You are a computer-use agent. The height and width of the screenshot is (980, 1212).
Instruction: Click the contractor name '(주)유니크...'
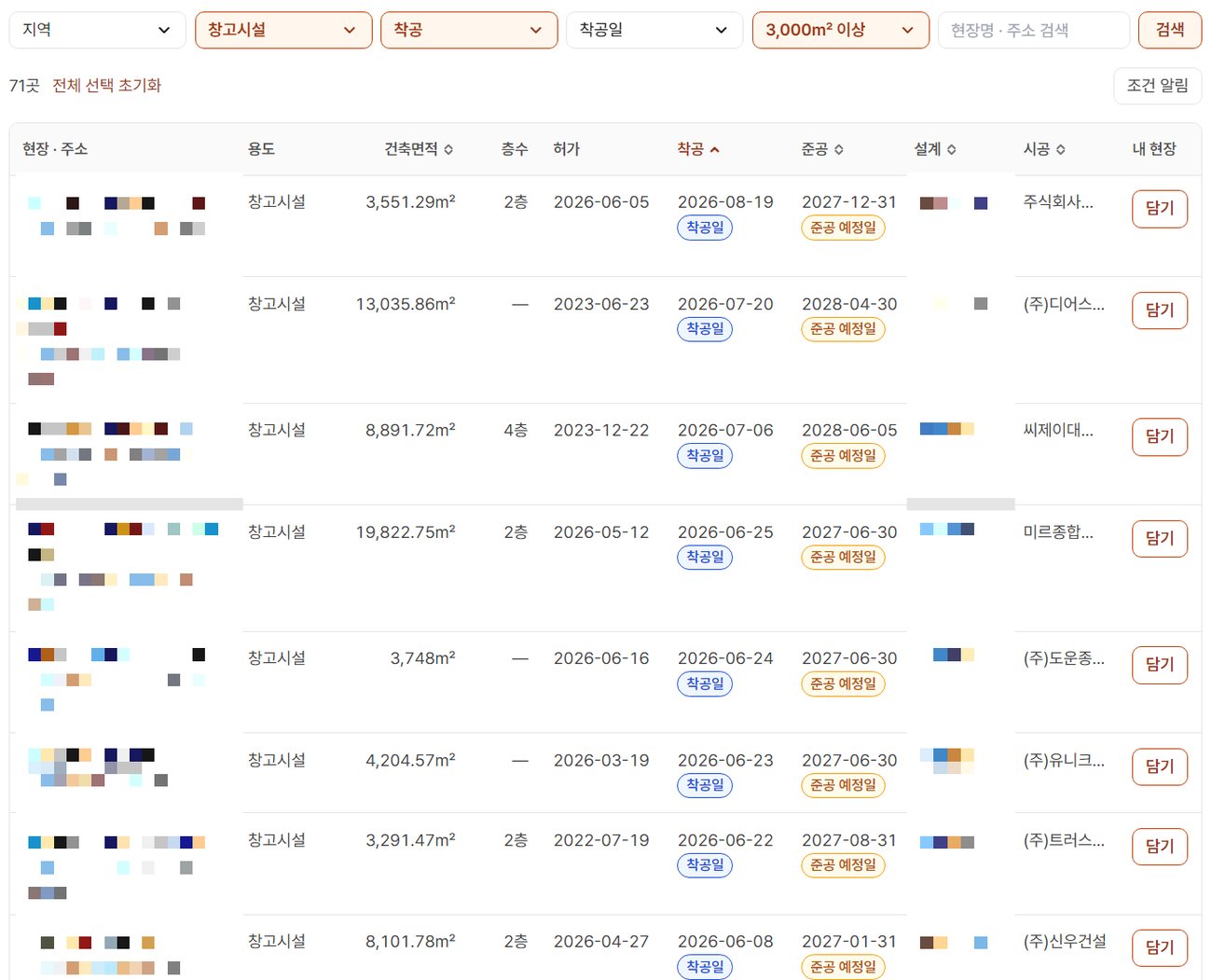(1064, 760)
